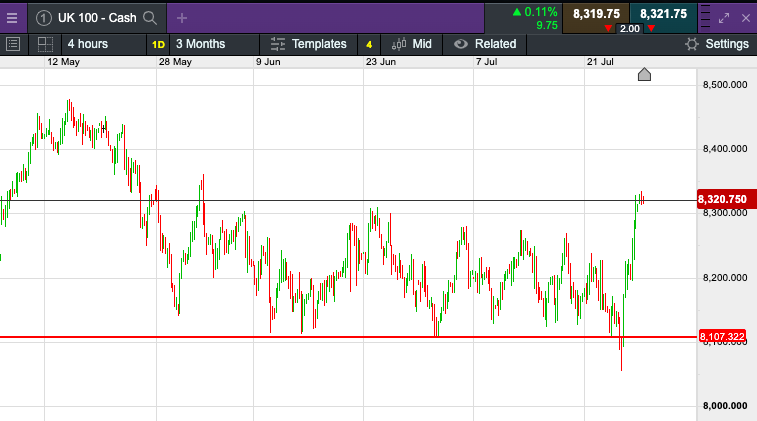The height and width of the screenshot is (421, 757).
Task: Toggle the Related instruments eye button
Action: pos(461,44)
